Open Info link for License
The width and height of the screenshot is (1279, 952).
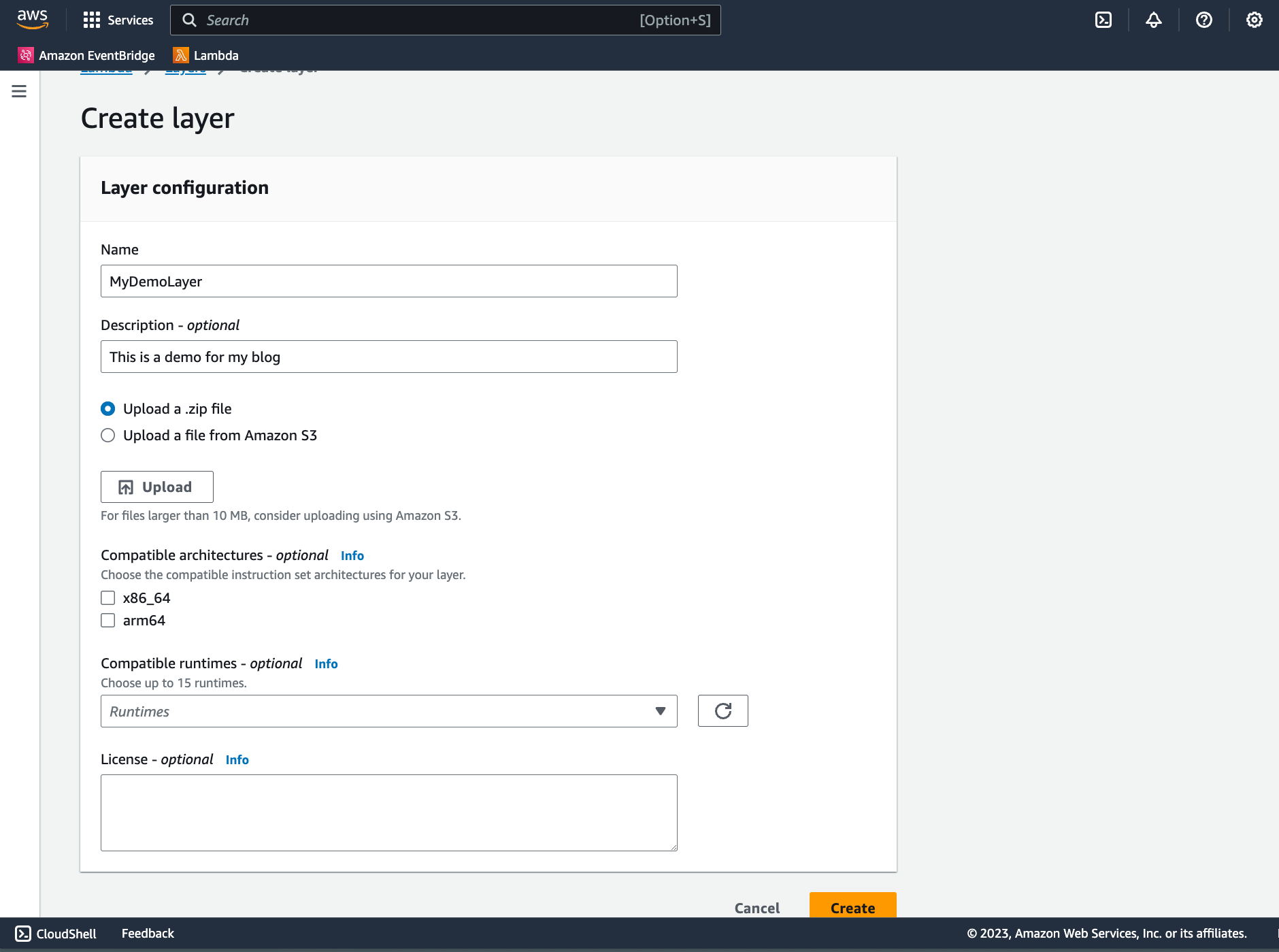(x=237, y=760)
